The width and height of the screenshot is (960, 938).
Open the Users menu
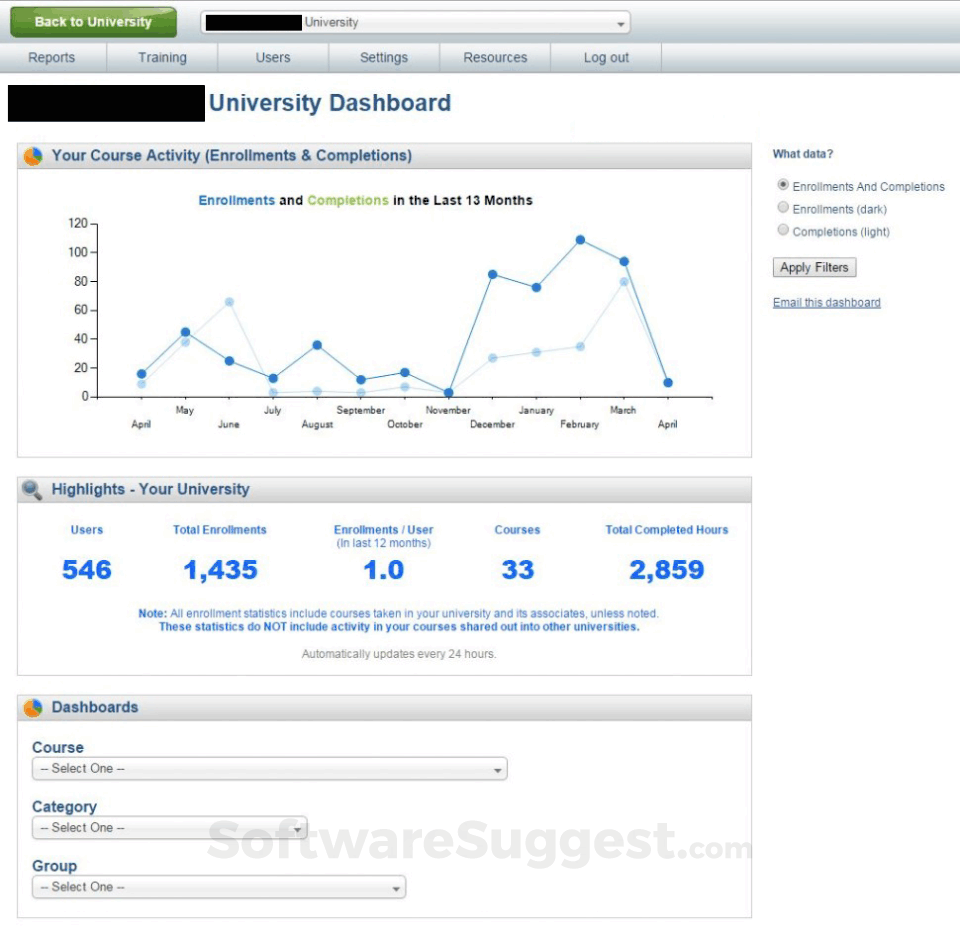[272, 57]
